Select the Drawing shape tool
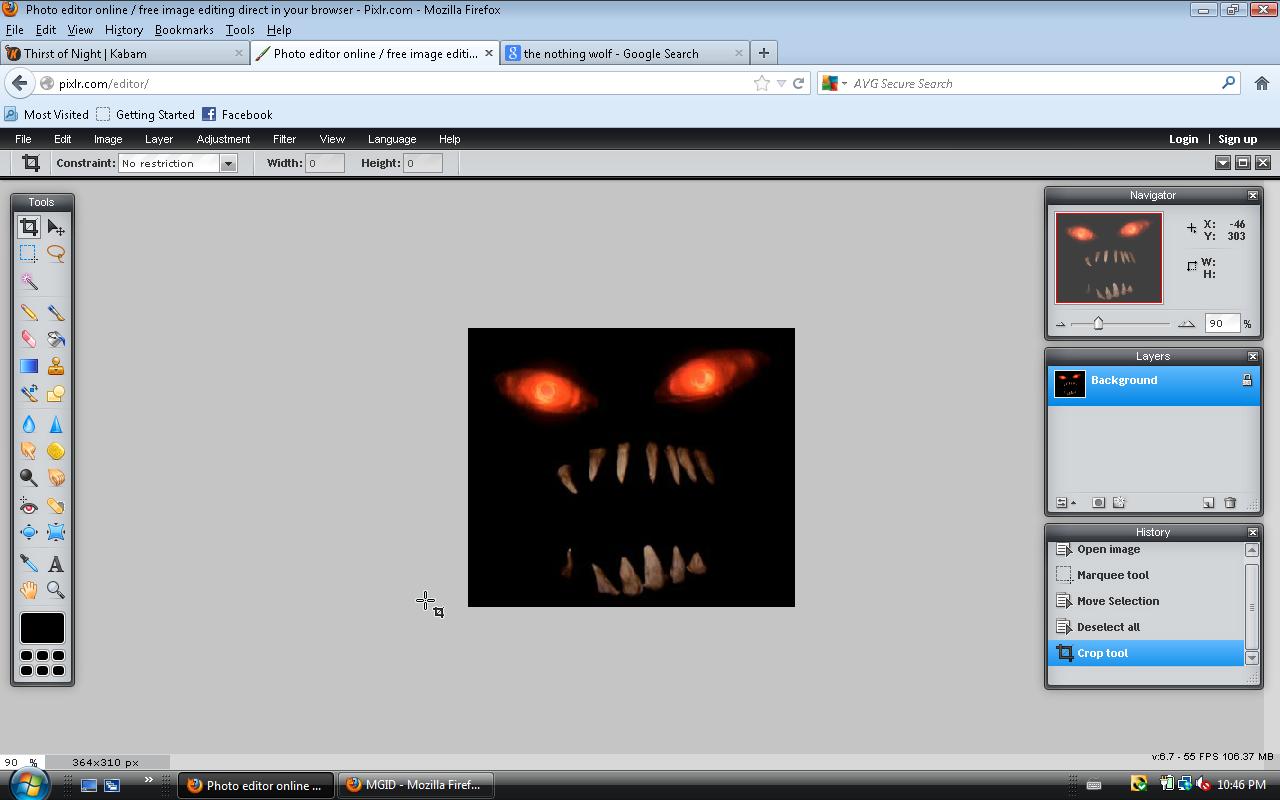Viewport: 1280px width, 800px height. click(56, 394)
